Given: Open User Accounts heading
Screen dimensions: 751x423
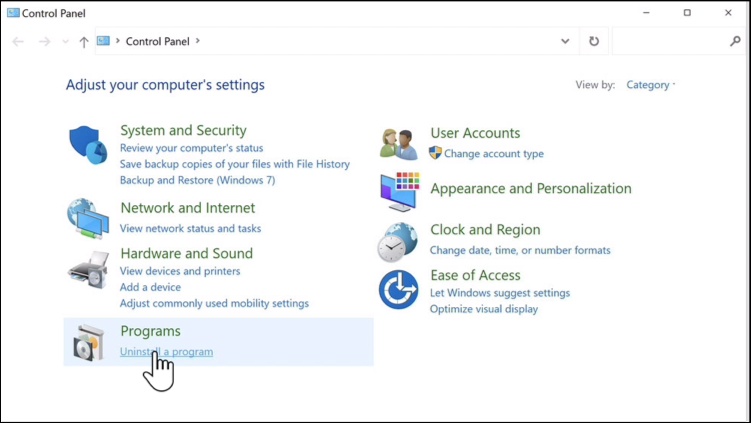Looking at the screenshot, I should tap(475, 133).
